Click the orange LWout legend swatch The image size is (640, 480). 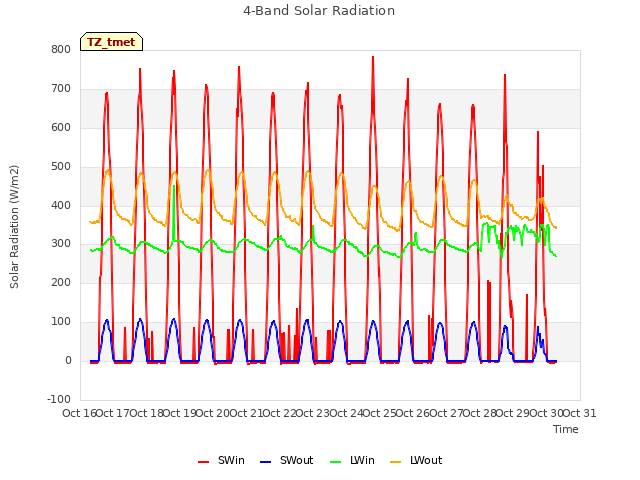tap(395, 462)
